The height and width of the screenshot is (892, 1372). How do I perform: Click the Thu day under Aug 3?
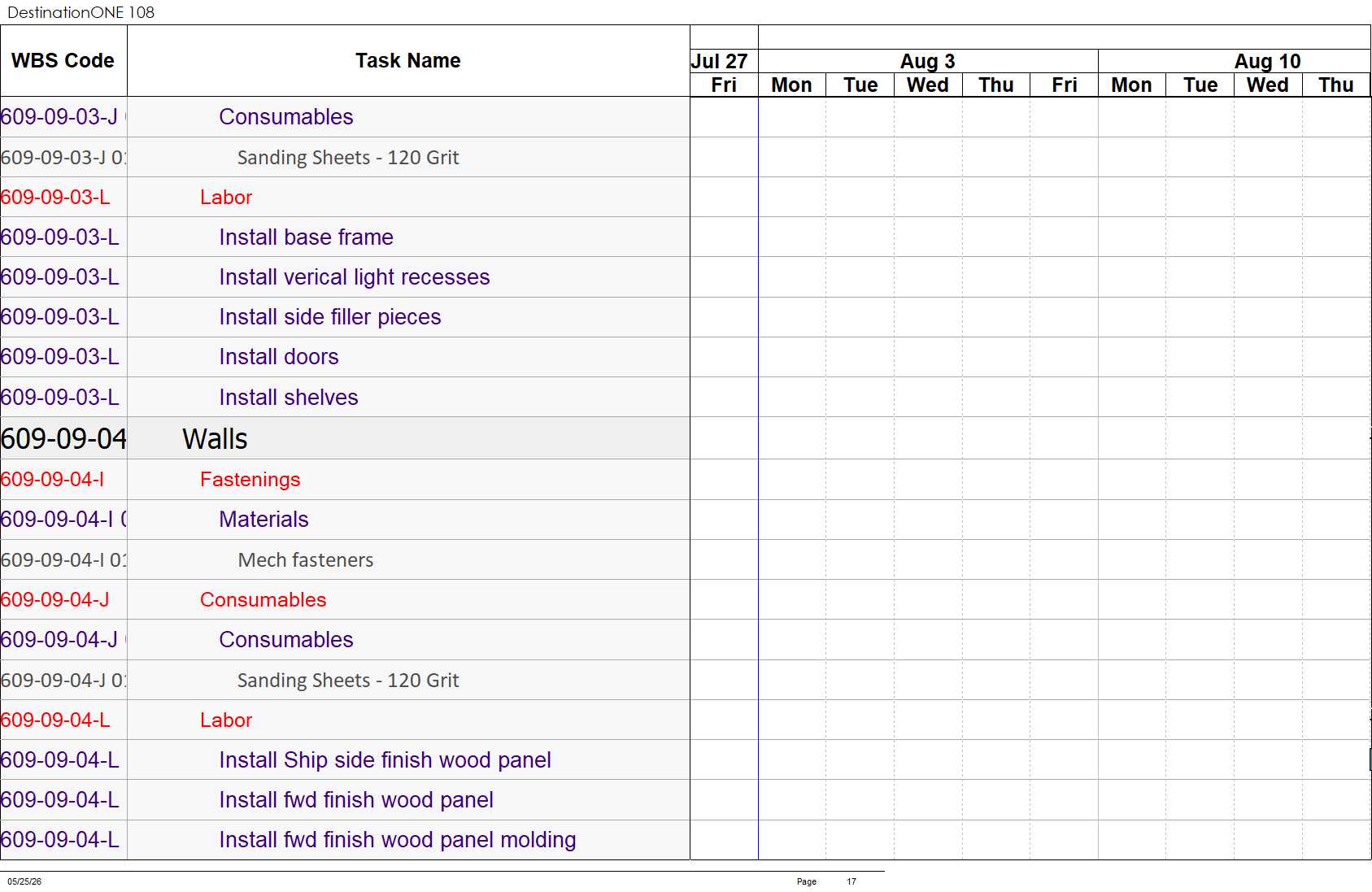pyautogui.click(x=996, y=85)
